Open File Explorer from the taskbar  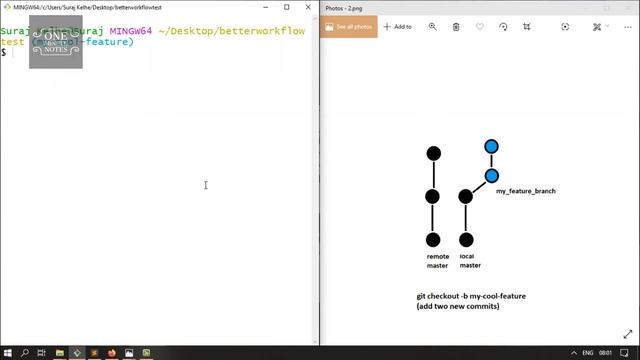coord(60,353)
